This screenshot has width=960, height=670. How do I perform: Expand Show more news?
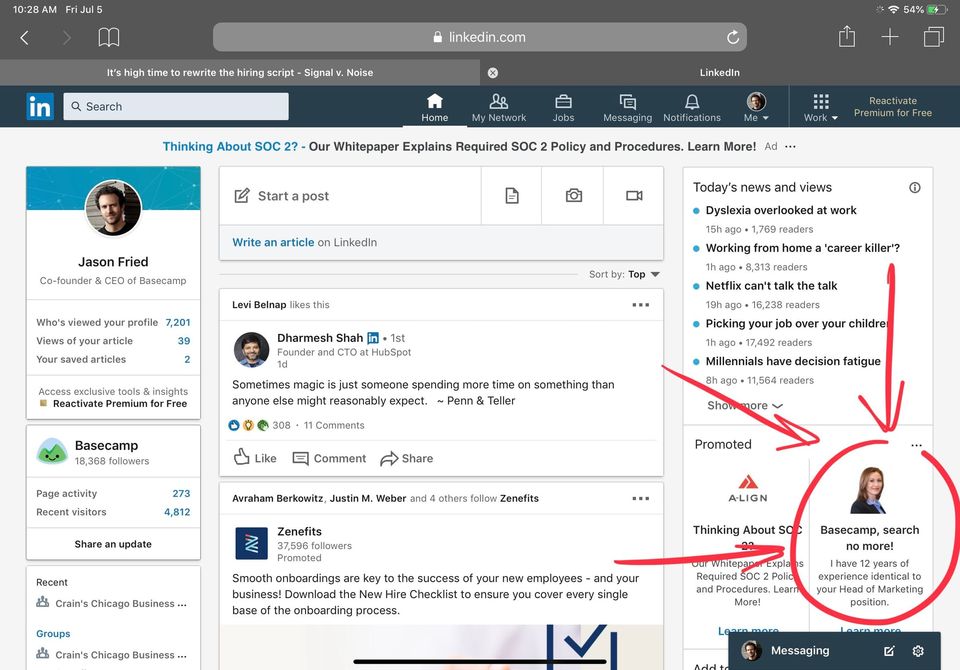pyautogui.click(x=744, y=405)
